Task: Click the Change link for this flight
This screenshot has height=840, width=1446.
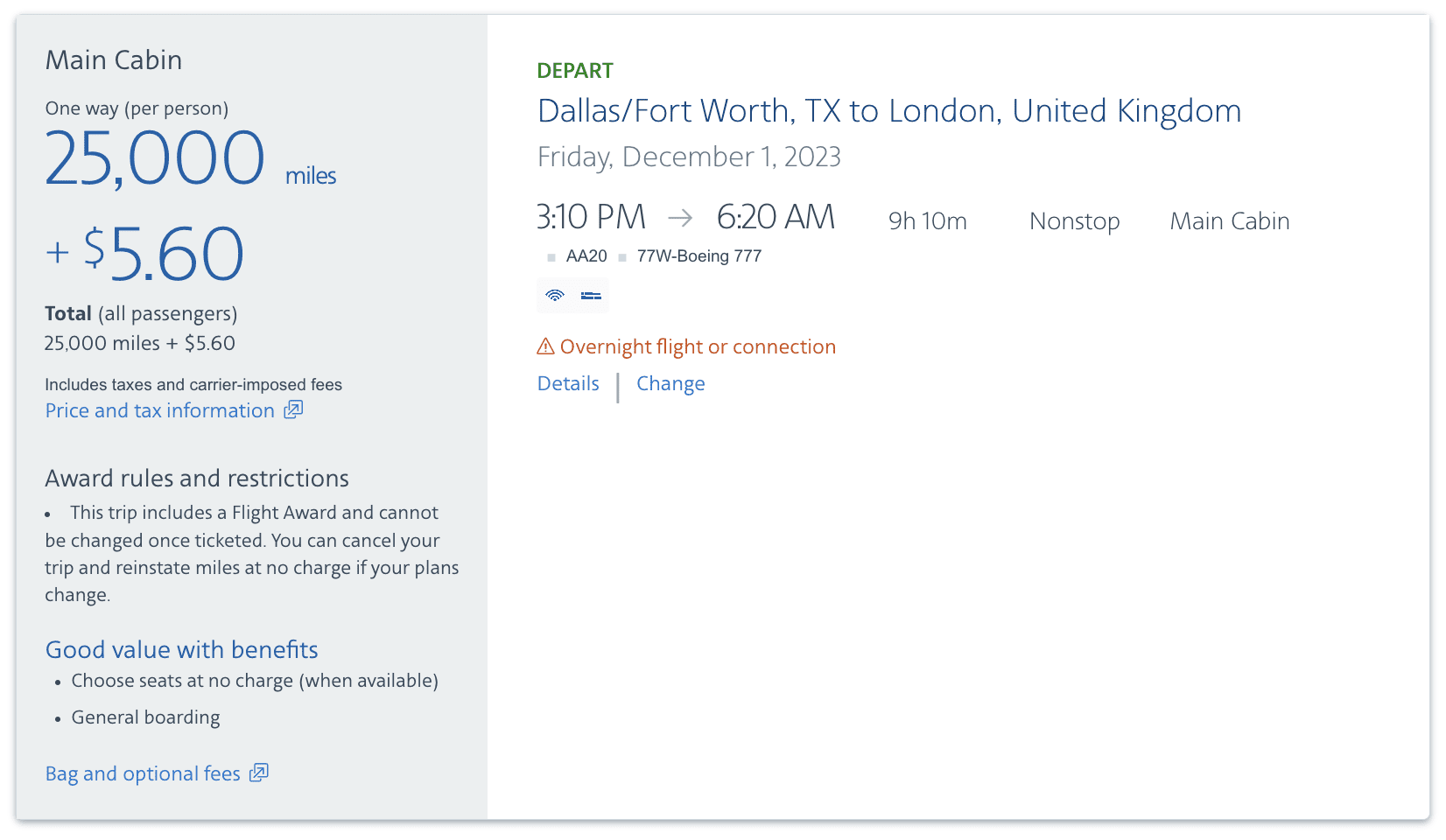Action: click(670, 383)
